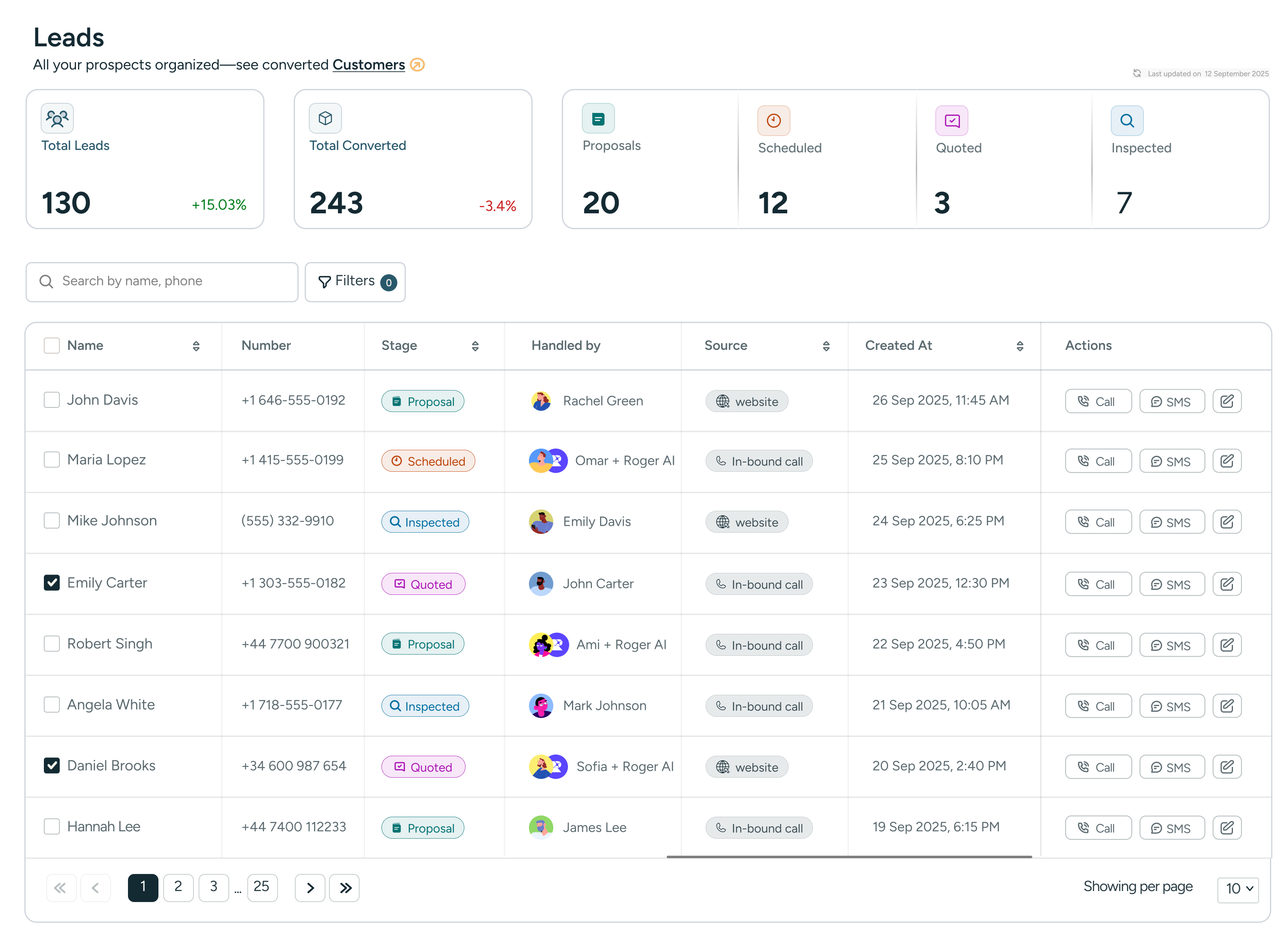Select the Maria Lopez row checkbox

pos(52,460)
